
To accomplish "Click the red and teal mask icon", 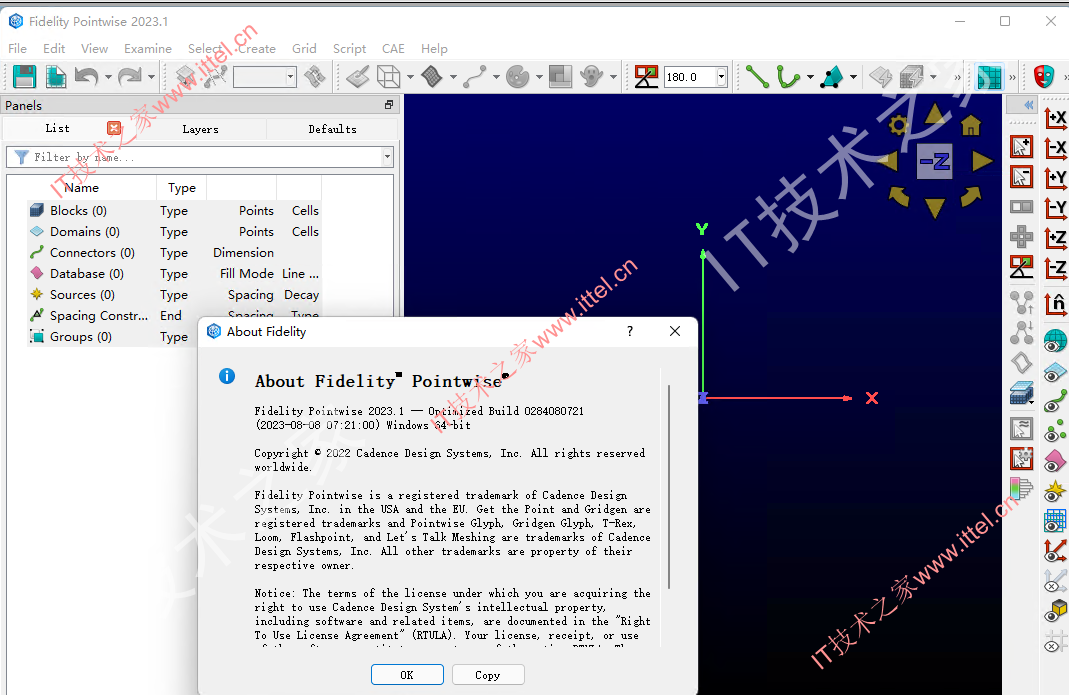I will [1044, 76].
